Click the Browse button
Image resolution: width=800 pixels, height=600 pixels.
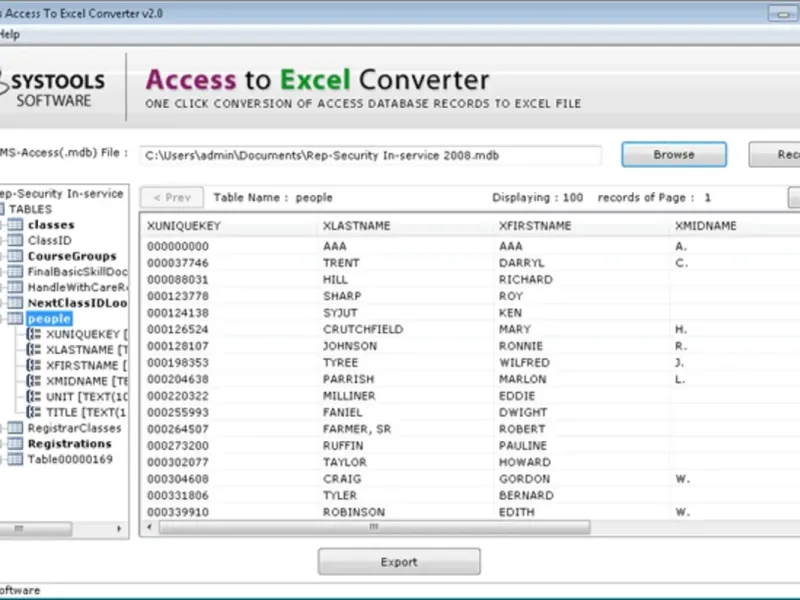click(x=674, y=154)
